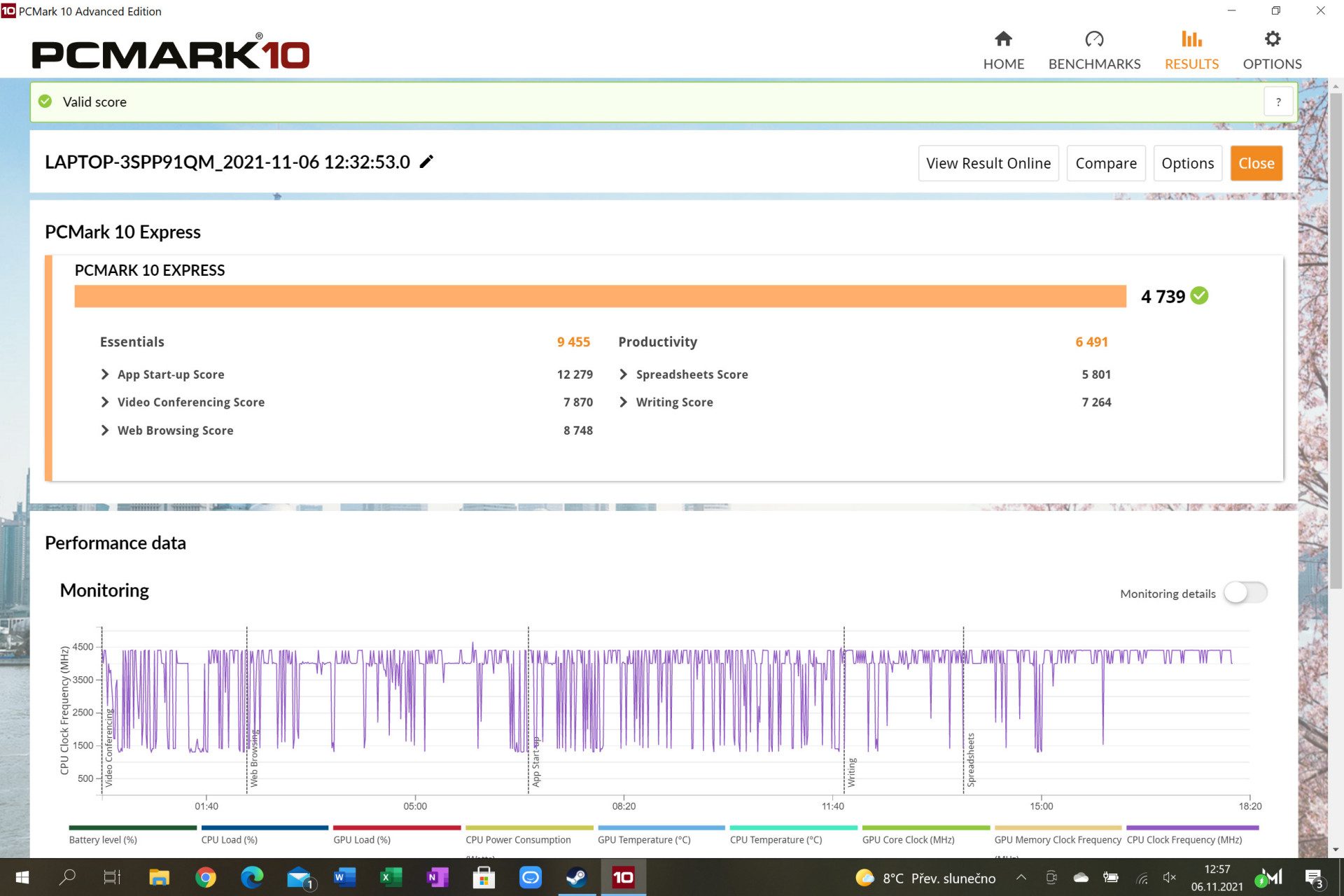This screenshot has height=896, width=1344.
Task: Click the PCMark 10 taskbar icon
Action: click(x=623, y=877)
